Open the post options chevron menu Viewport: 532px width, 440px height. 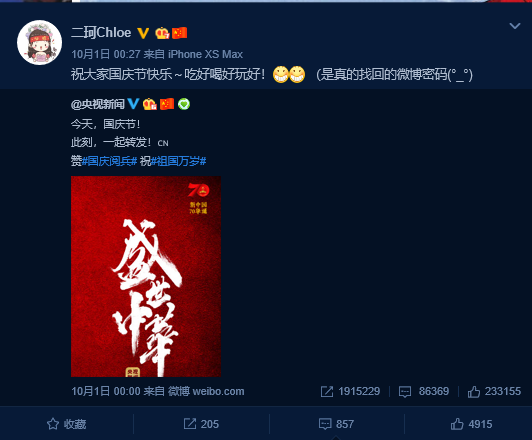coord(515,26)
